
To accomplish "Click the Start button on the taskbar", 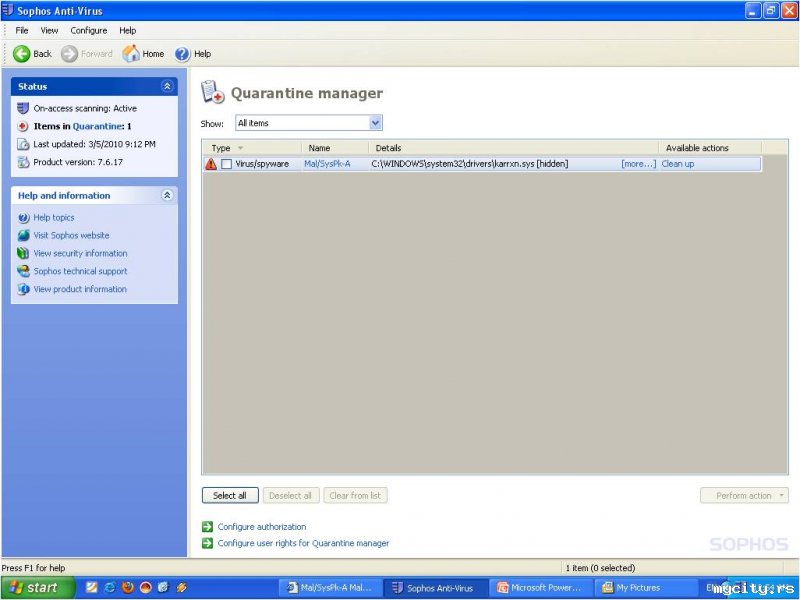I will (37, 588).
